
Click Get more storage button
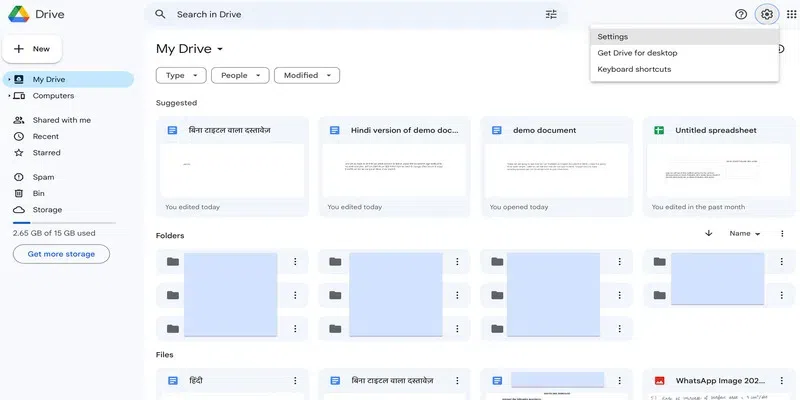tap(61, 254)
